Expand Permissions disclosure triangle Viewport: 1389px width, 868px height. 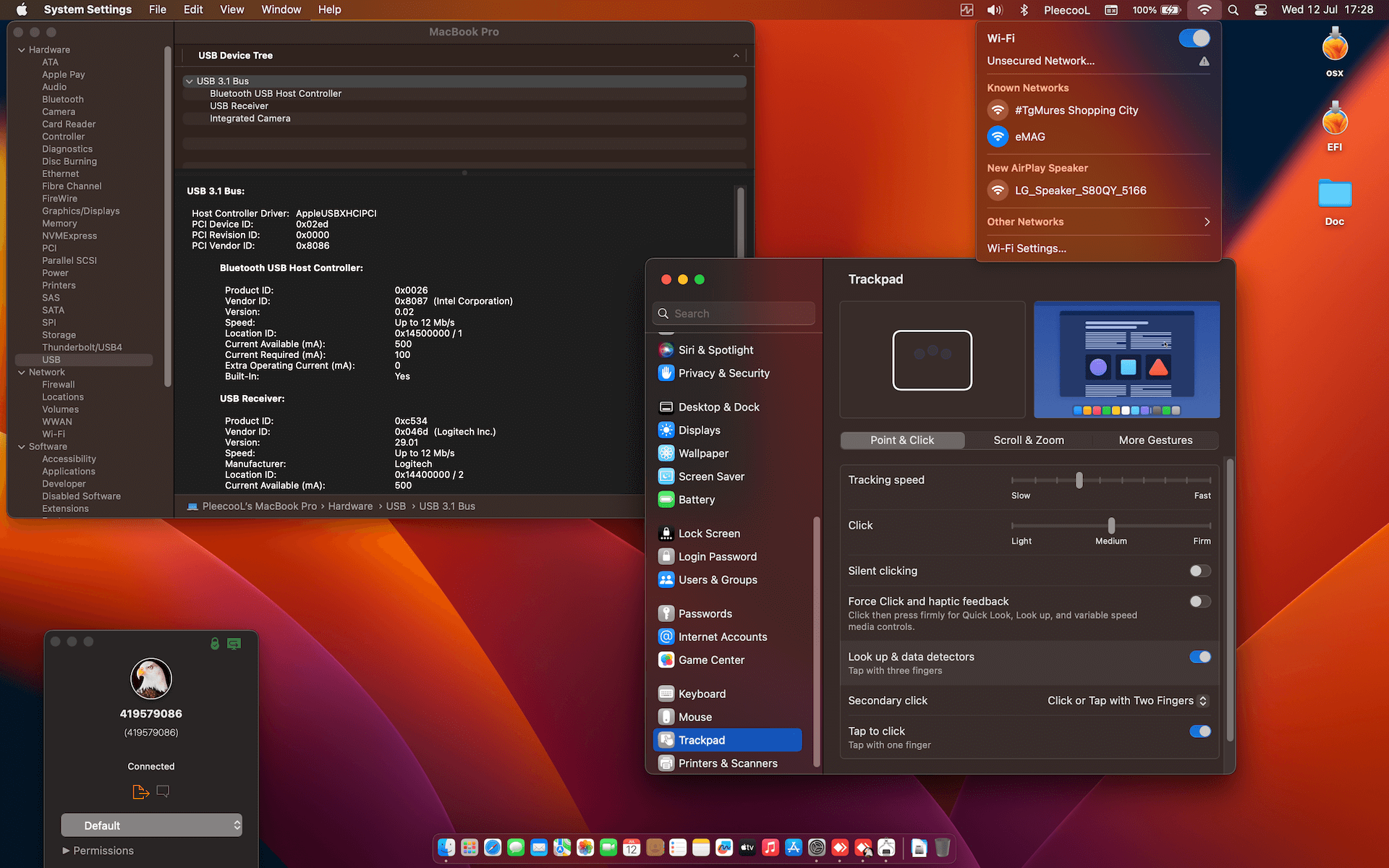tap(66, 851)
